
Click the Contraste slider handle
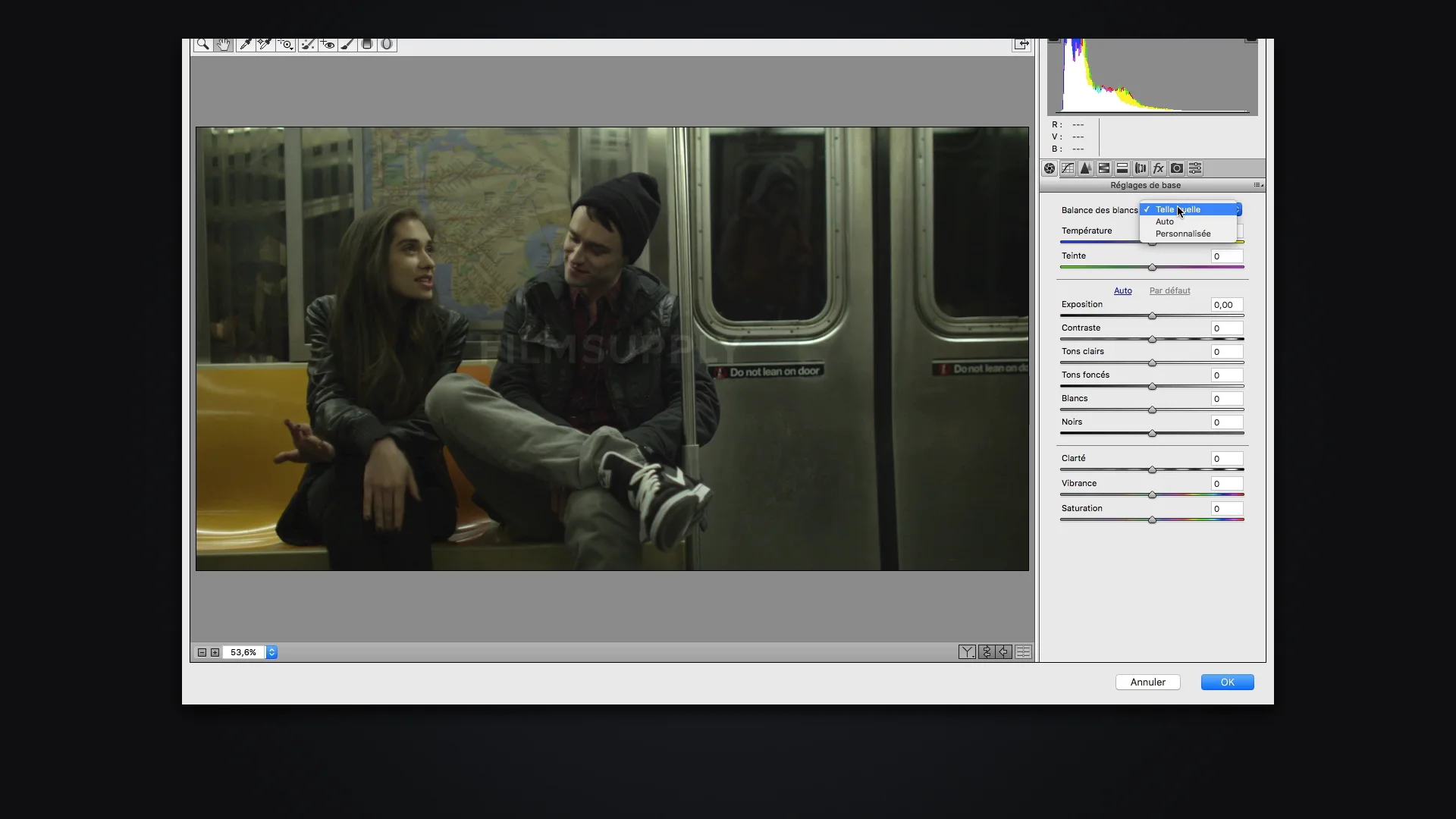tap(1152, 340)
